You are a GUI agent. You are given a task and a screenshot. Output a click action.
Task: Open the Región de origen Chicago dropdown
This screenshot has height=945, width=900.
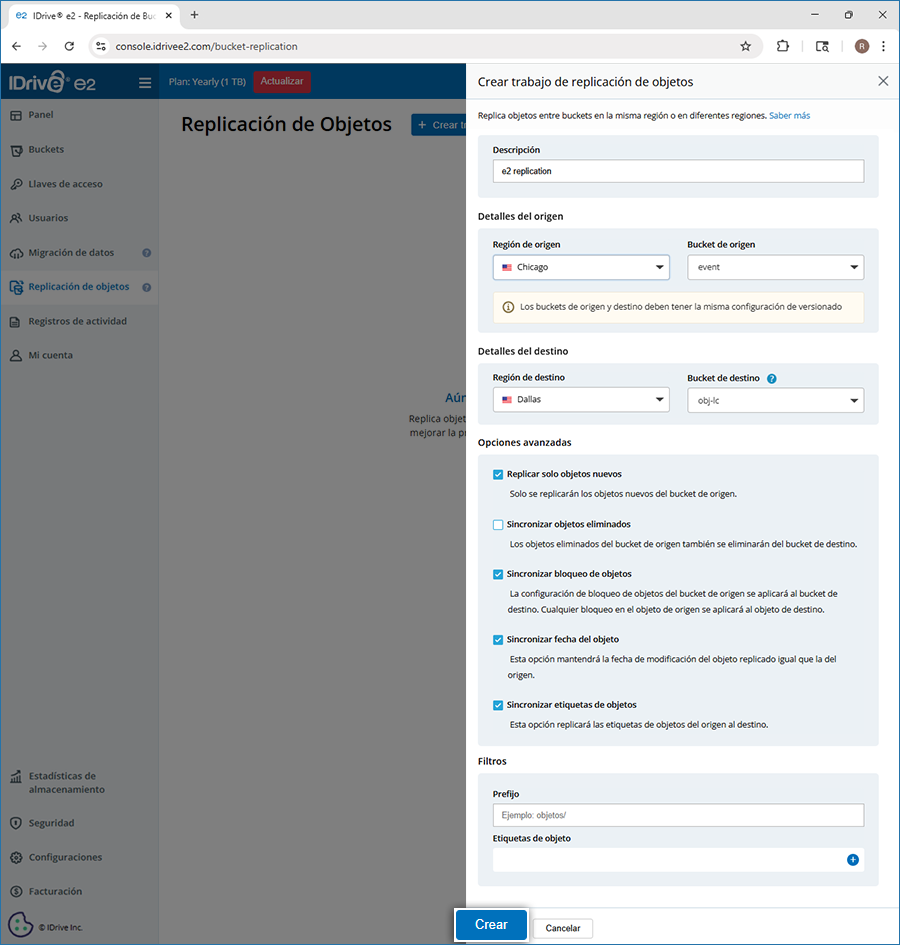tap(581, 267)
